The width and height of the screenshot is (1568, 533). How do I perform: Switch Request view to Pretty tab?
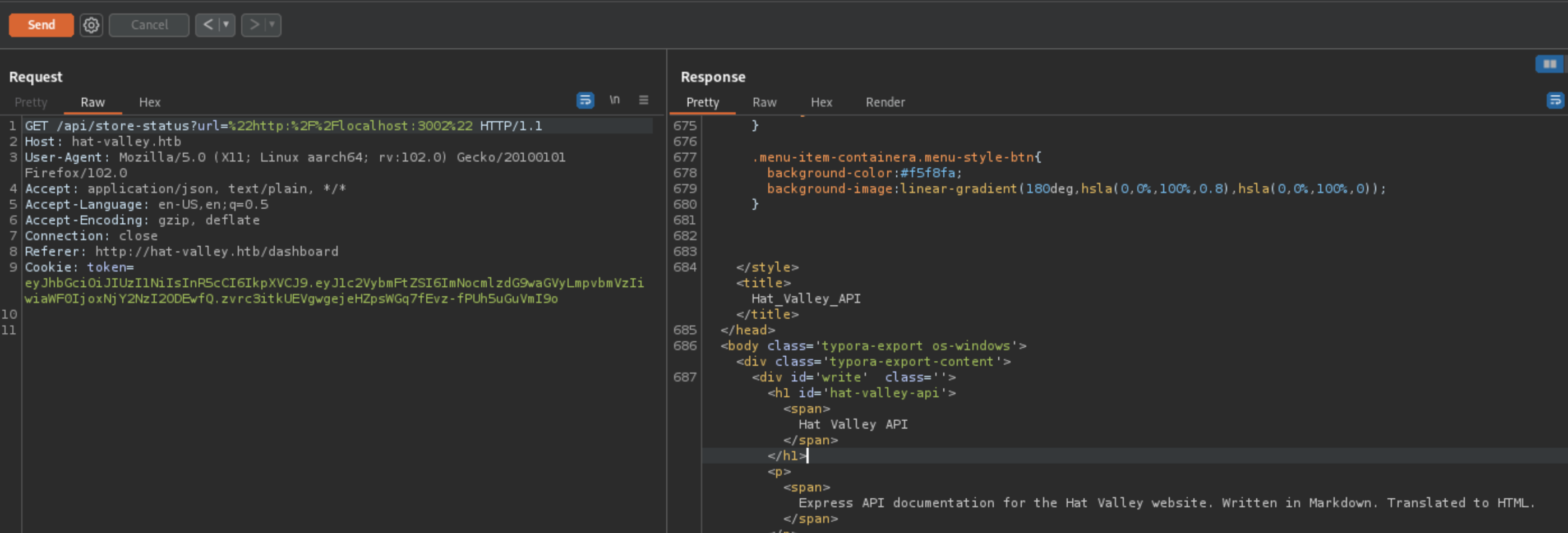(31, 102)
